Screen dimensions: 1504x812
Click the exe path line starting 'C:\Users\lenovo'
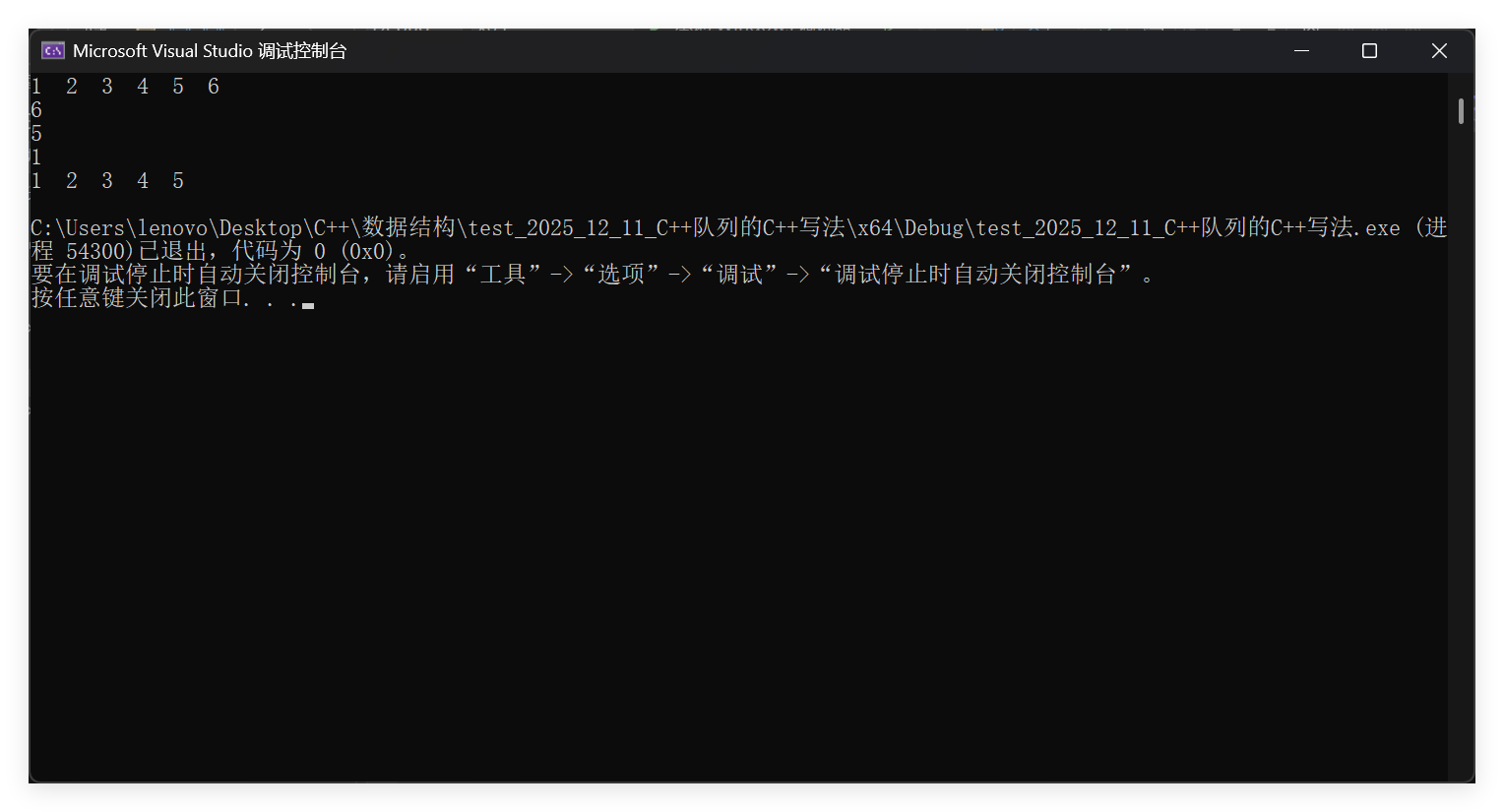738,228
